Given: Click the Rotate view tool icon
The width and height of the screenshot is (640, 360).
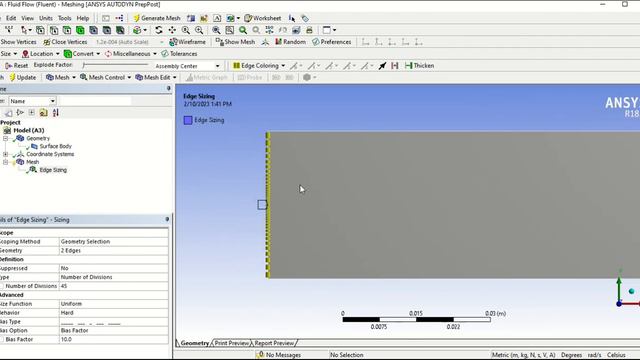Looking at the screenshot, I should pos(159,30).
